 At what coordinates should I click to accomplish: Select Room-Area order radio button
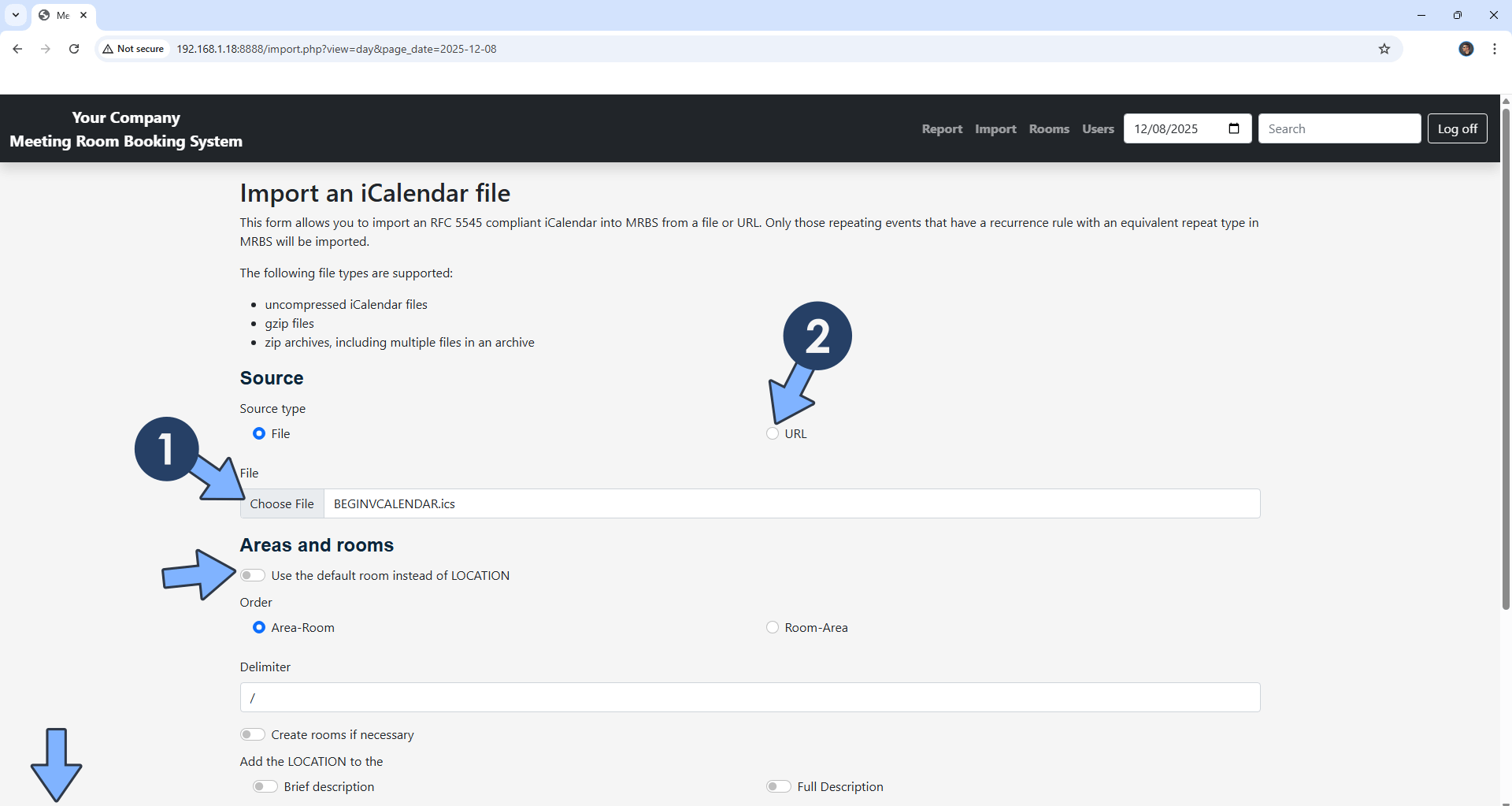tap(773, 627)
